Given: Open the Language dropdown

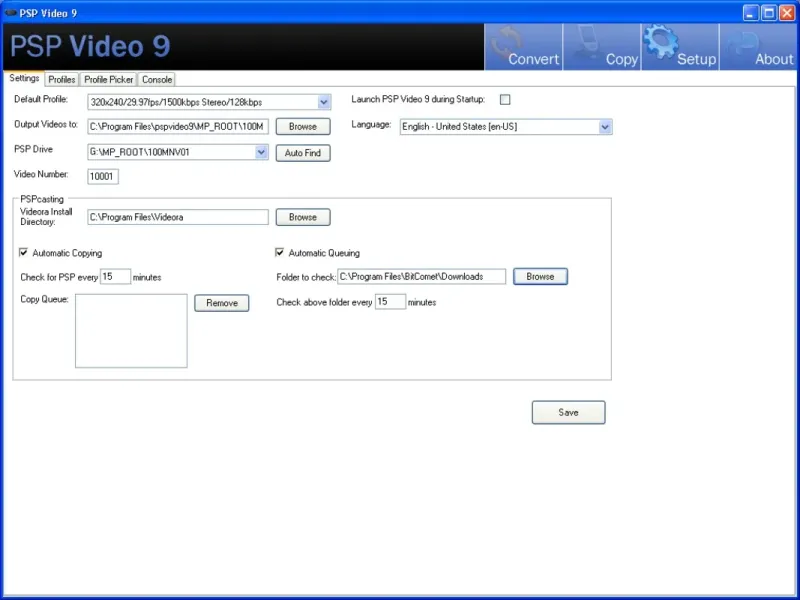Looking at the screenshot, I should tap(605, 127).
